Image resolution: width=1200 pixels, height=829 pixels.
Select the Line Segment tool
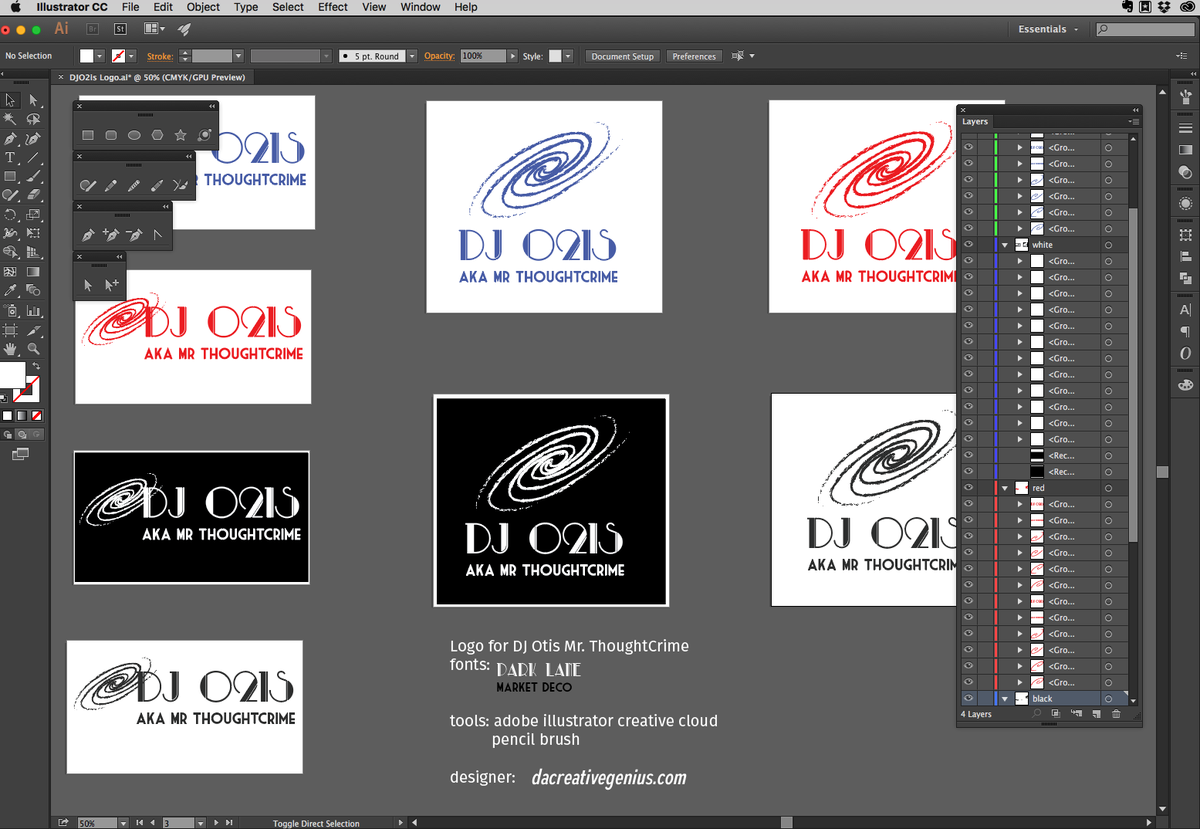(x=33, y=158)
